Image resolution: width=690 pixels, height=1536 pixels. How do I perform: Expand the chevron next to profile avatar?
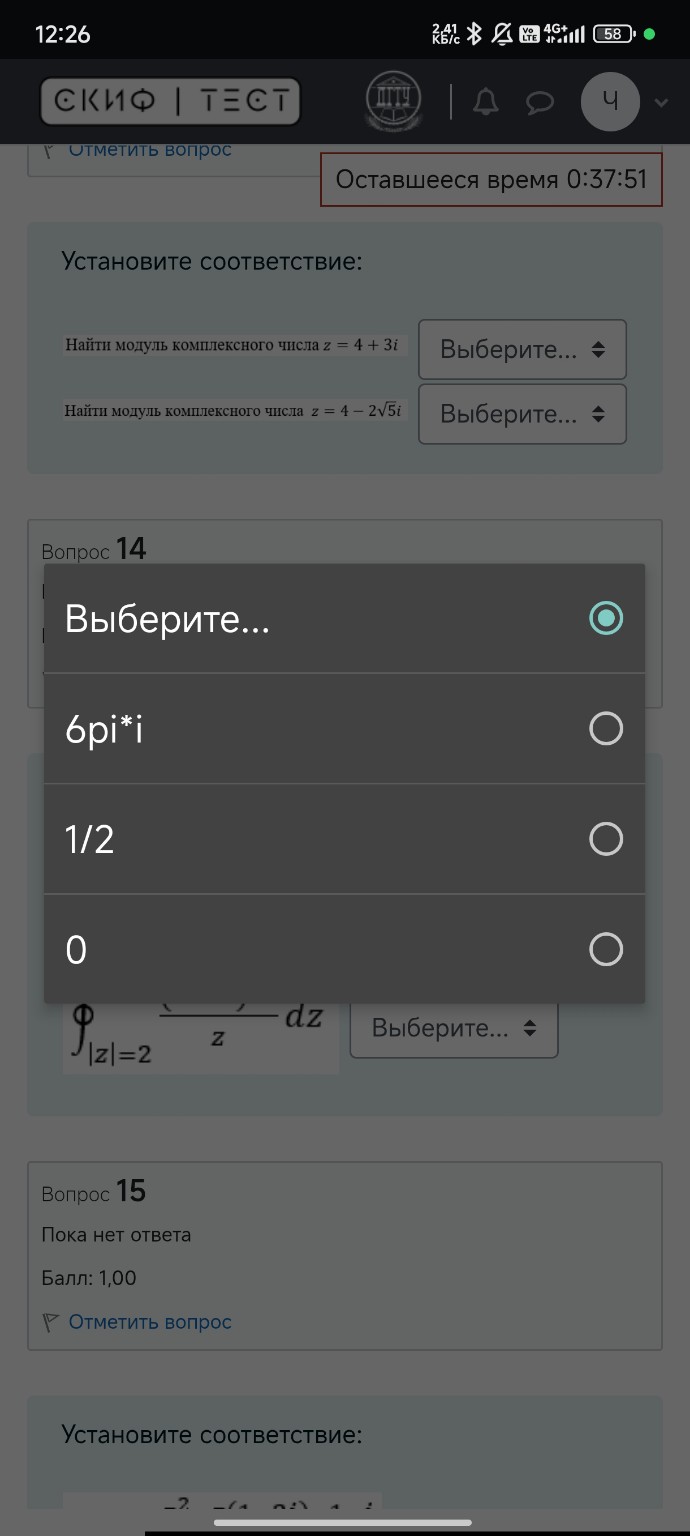click(x=659, y=101)
